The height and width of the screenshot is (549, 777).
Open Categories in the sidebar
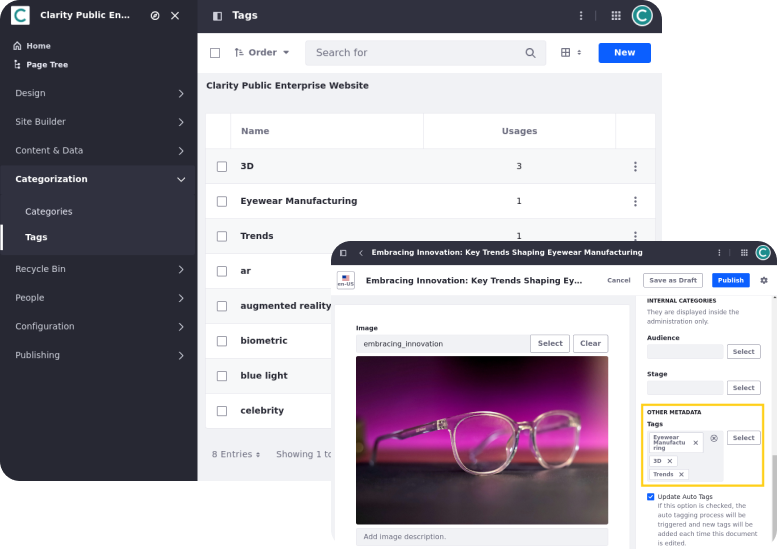(x=49, y=212)
